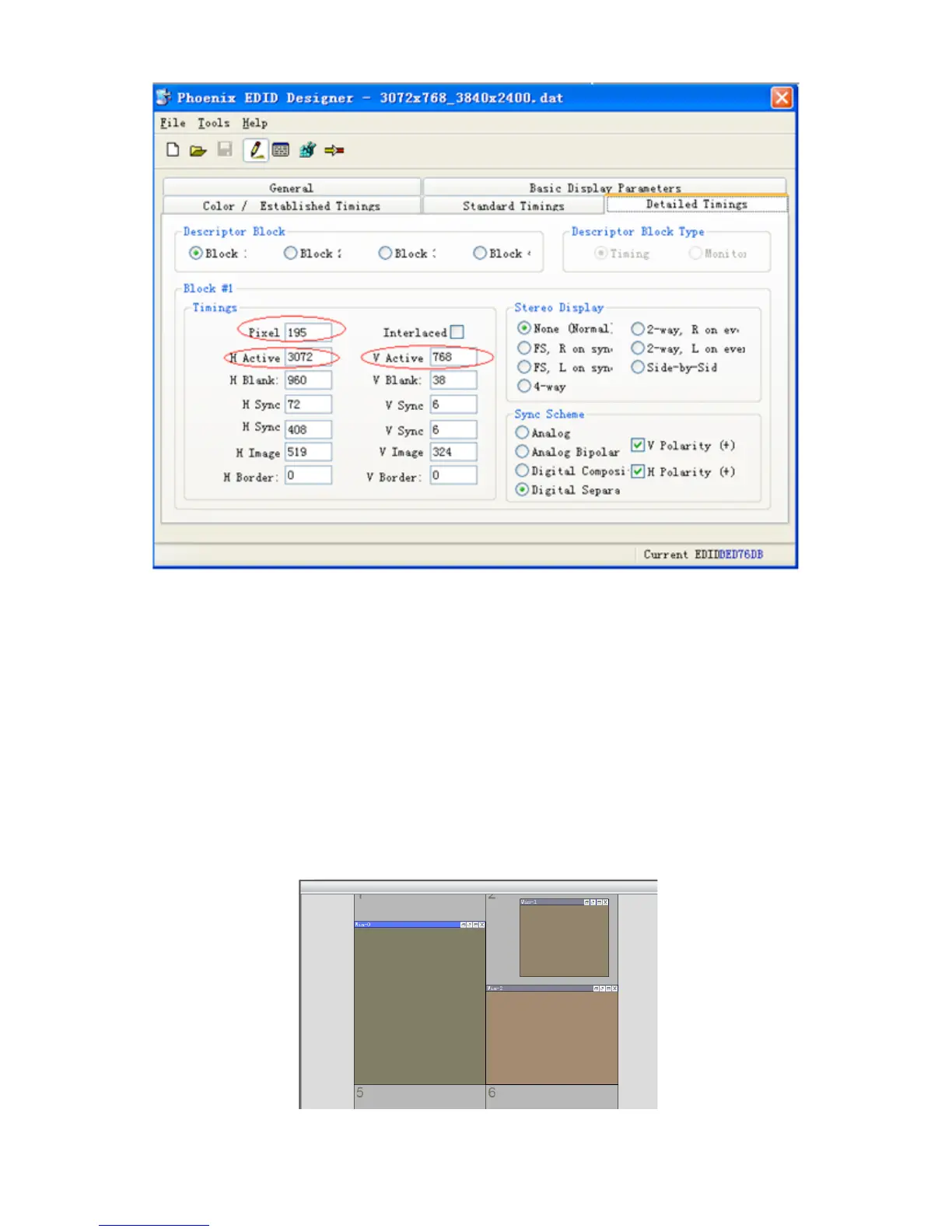This screenshot has height=1232, width=952.
Task: Open the File menu
Action: point(173,123)
